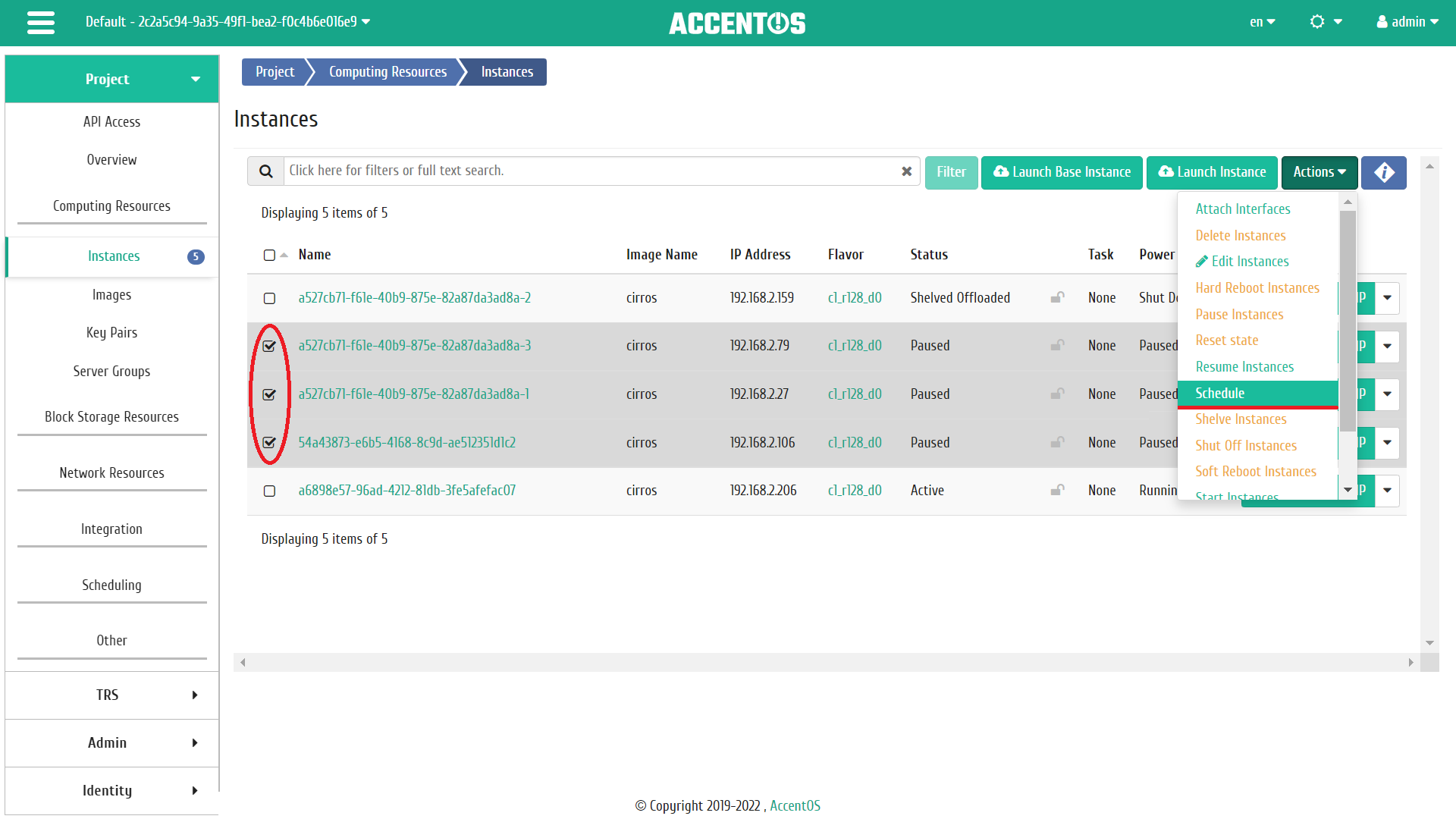Expand the Identity sidebar section
This screenshot has width=1456, height=819.
112,791
